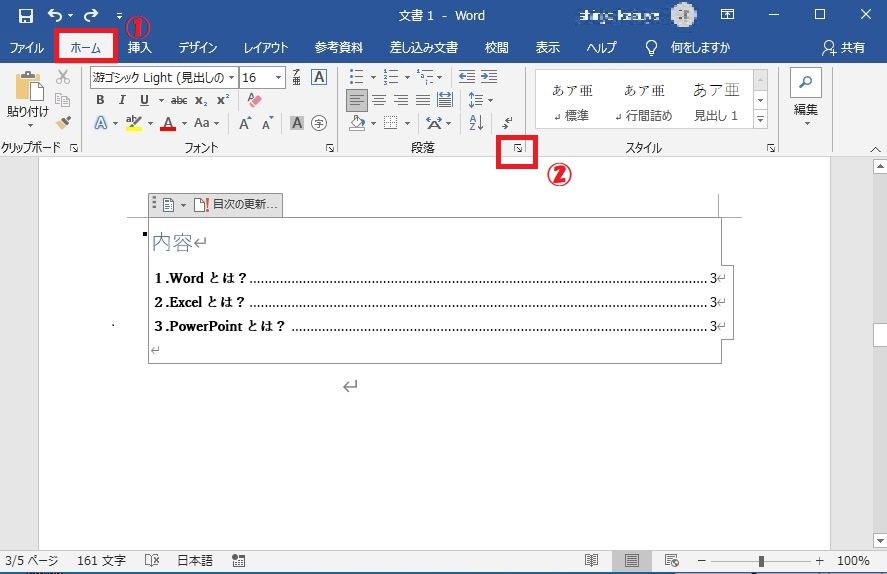Toggle strikethrough (abc) formatting
Image resolution: width=887 pixels, height=574 pixels.
point(179,100)
